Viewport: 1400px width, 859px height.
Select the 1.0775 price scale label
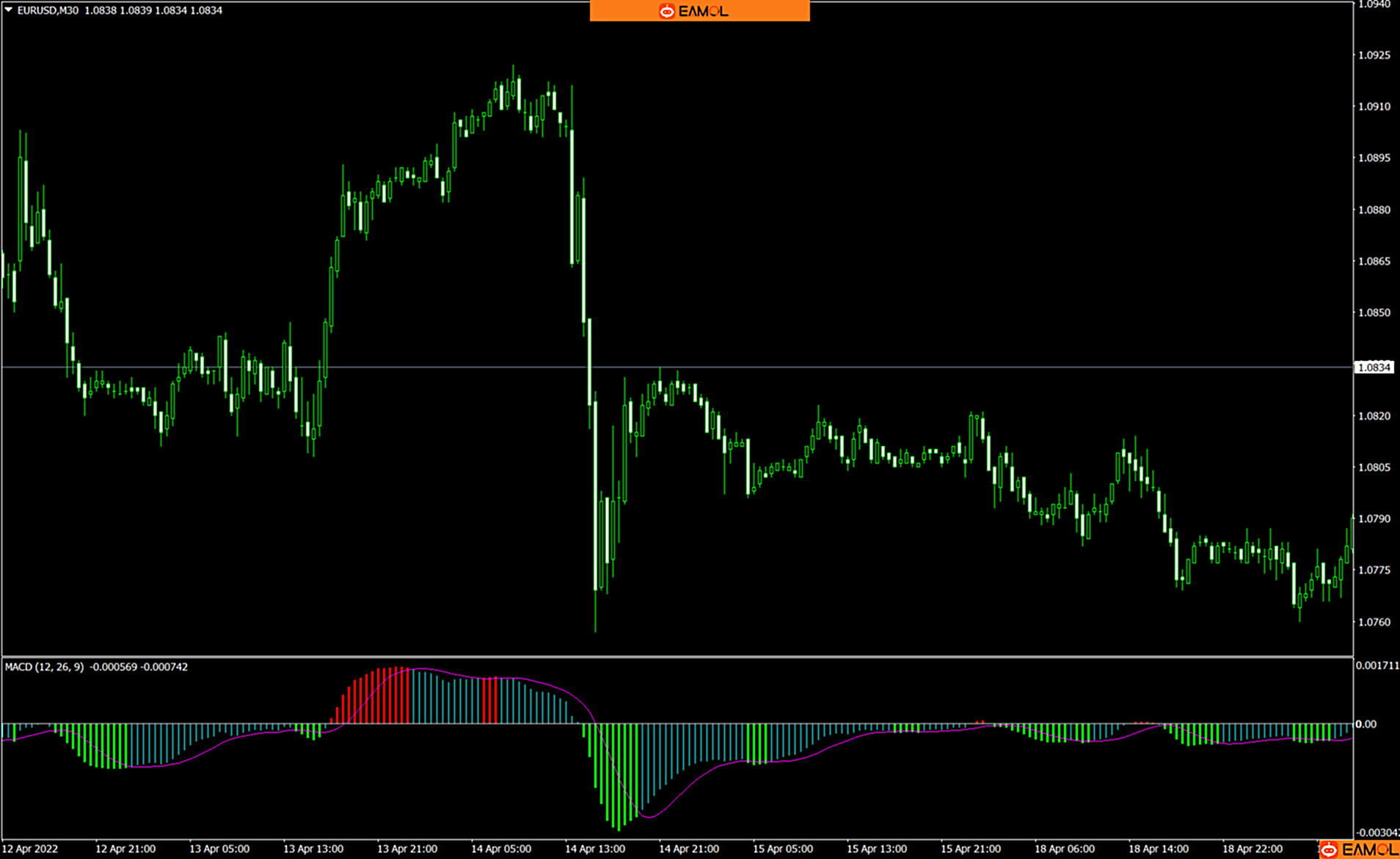pos(1374,570)
